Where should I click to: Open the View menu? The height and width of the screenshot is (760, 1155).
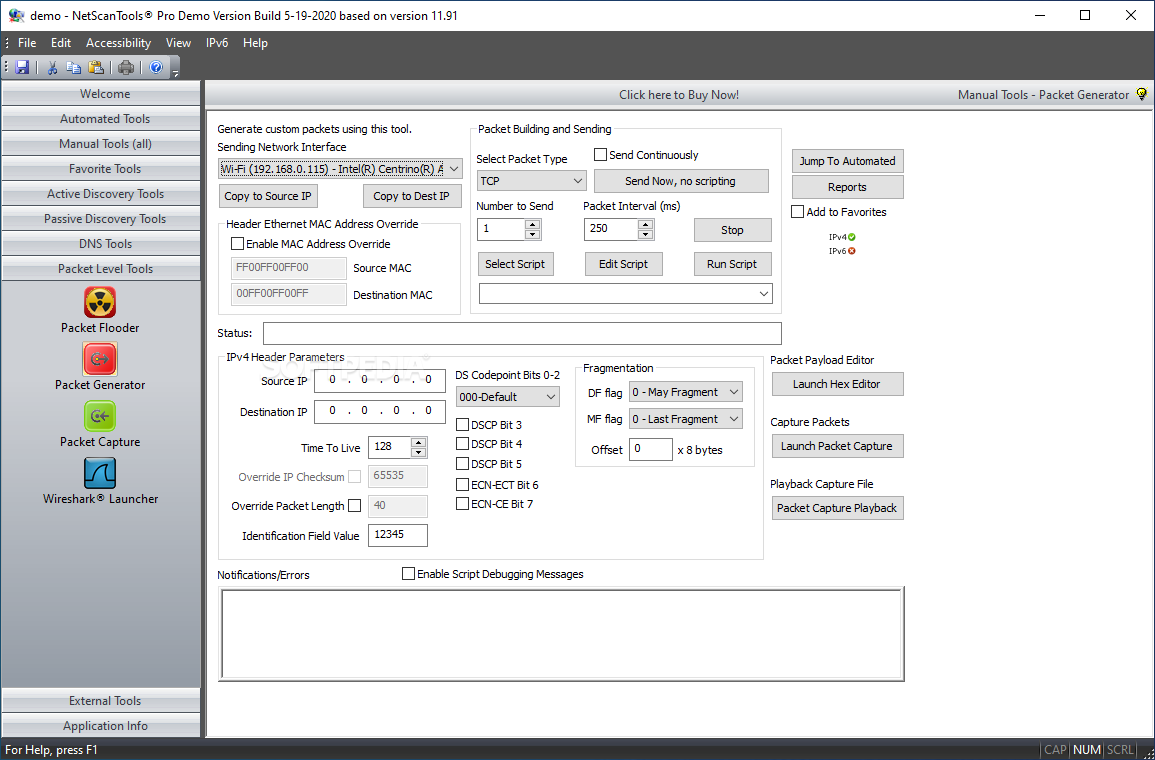(178, 43)
